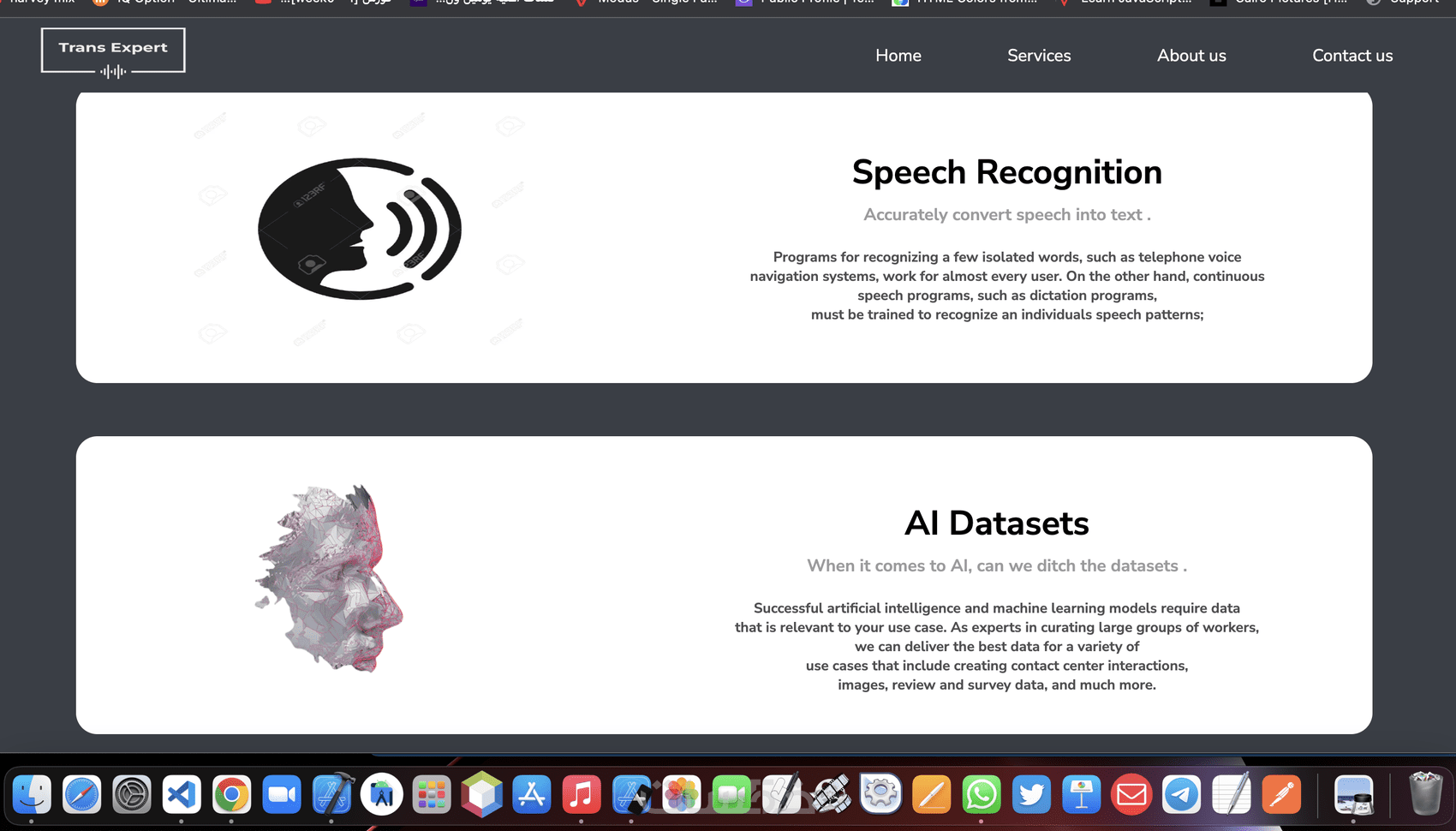Navigate to About us
Viewport: 1456px width, 831px height.
click(x=1191, y=56)
